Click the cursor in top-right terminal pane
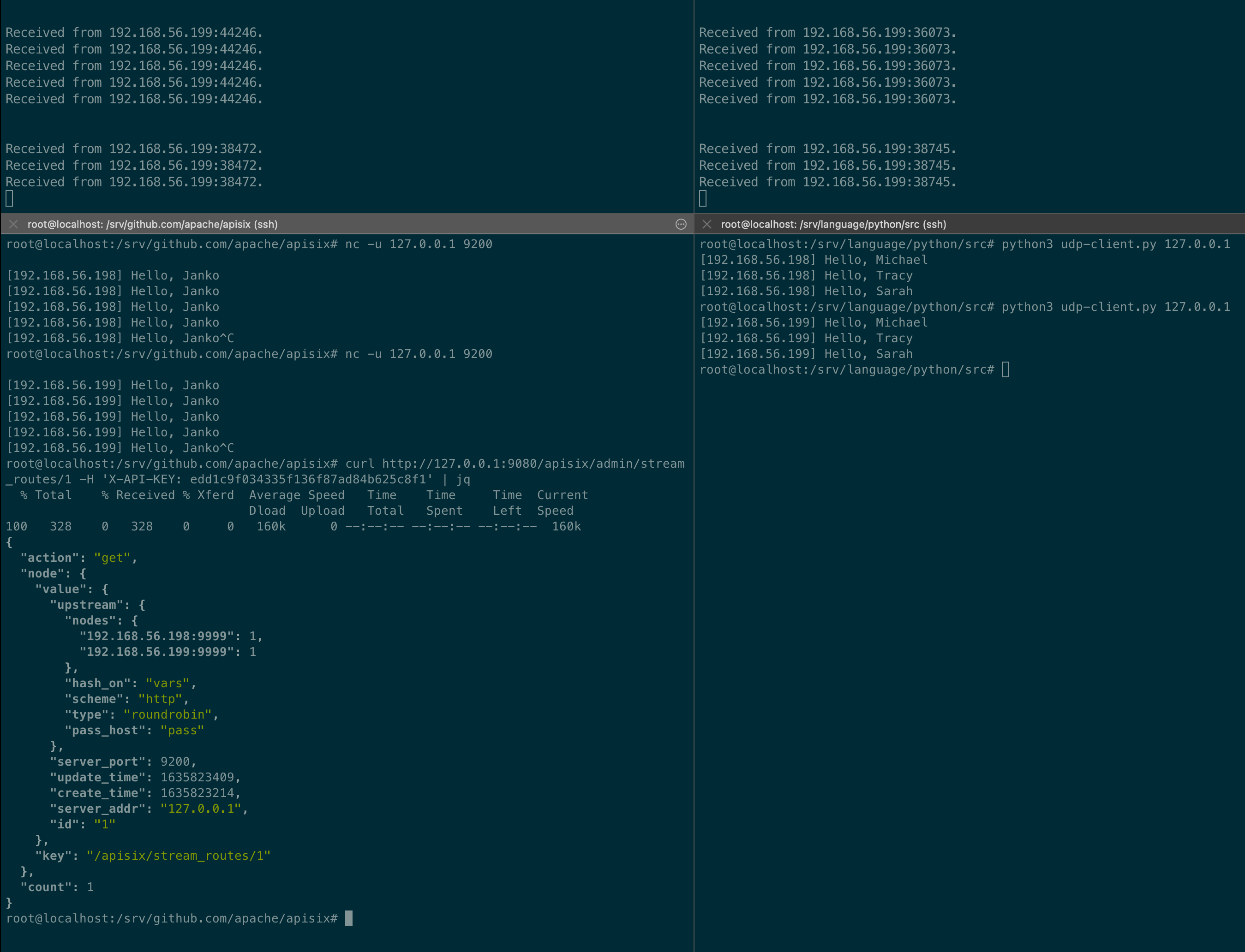 [x=703, y=198]
